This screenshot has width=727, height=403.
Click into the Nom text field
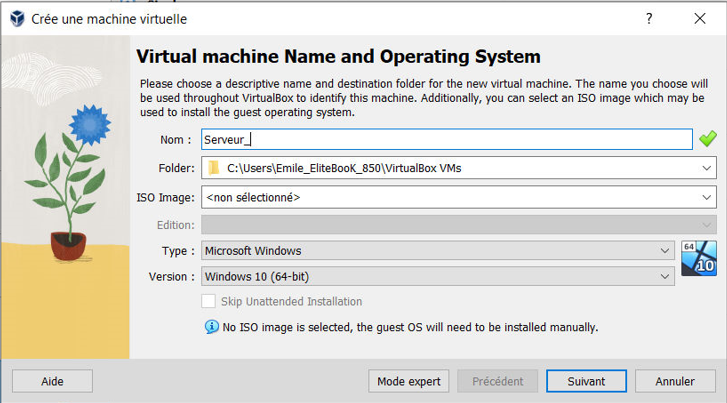[445, 140]
